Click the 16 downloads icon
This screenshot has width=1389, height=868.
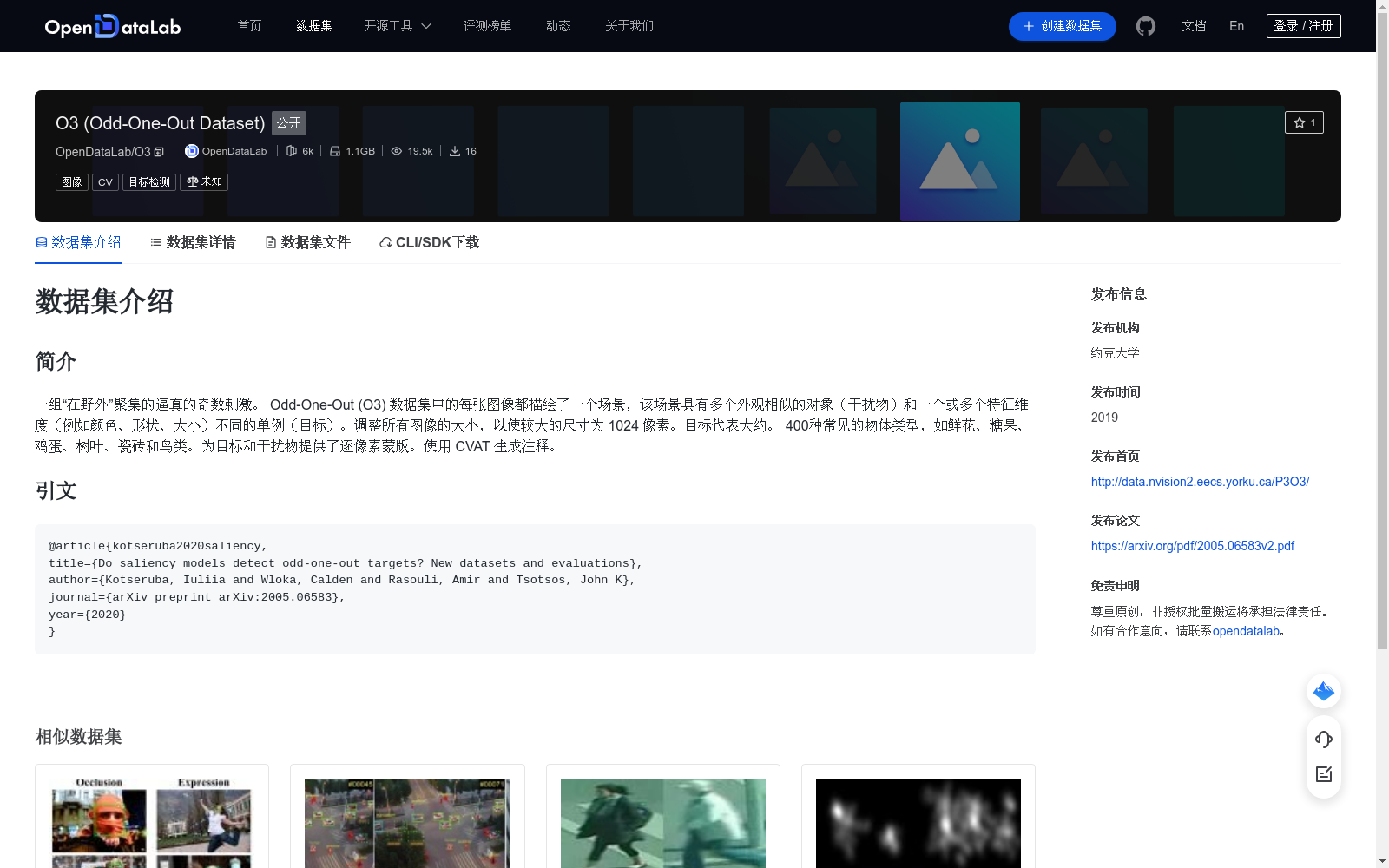coord(455,151)
